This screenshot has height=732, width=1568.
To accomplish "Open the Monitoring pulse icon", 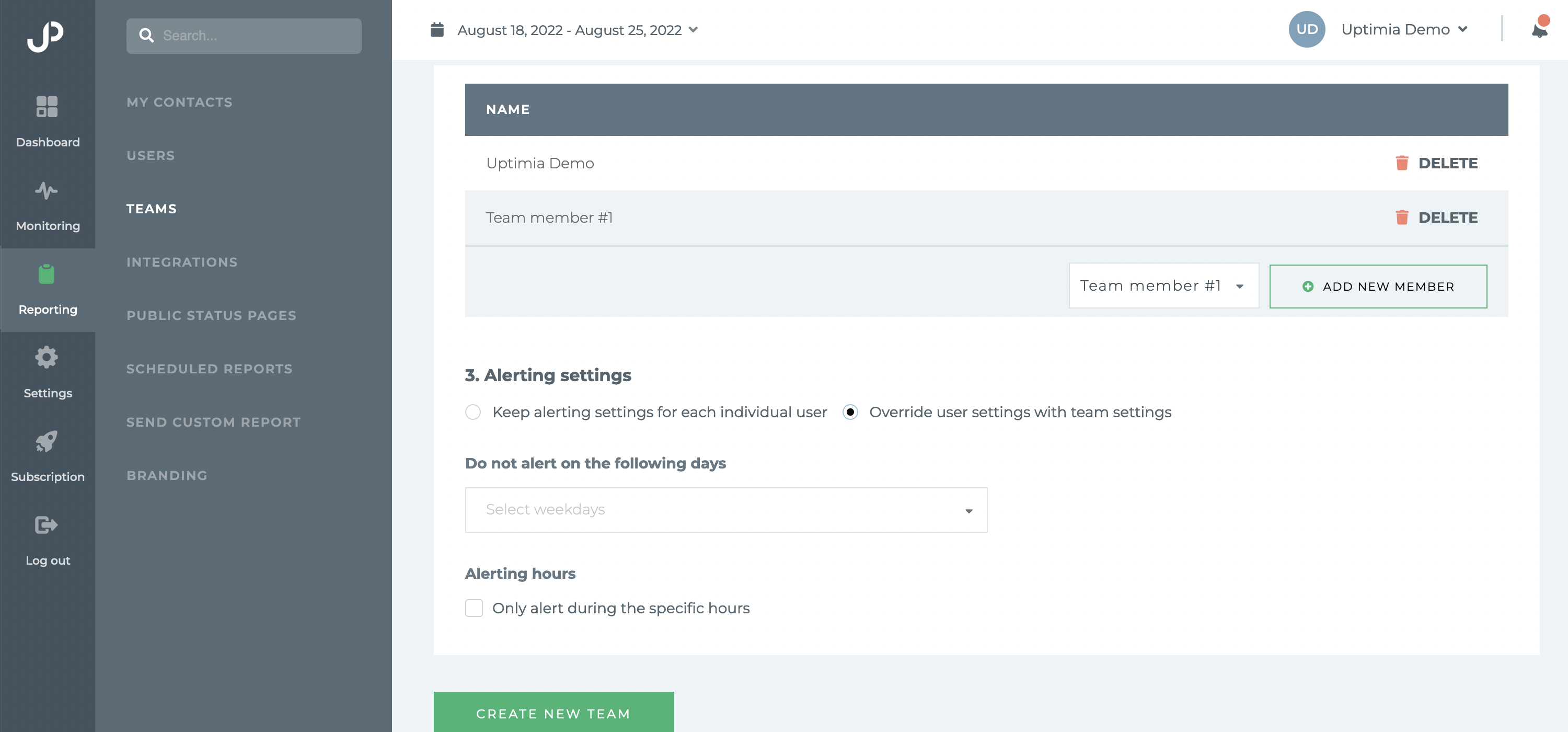I will [47, 191].
